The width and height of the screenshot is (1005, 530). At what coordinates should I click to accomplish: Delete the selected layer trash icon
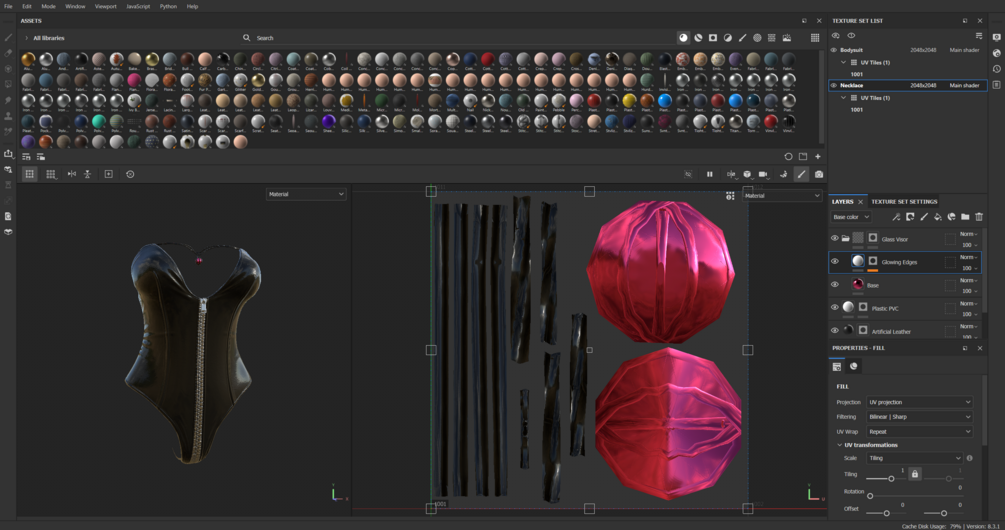point(979,217)
